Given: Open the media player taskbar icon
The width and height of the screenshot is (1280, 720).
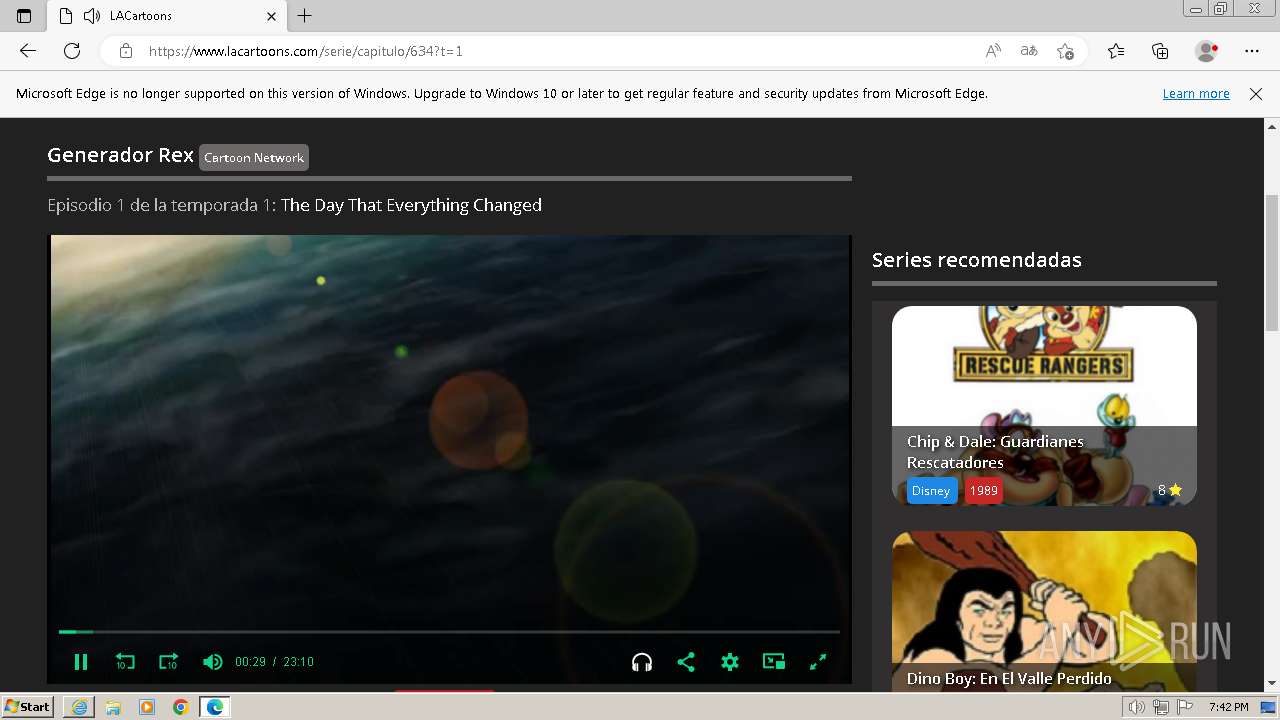Looking at the screenshot, I should pos(147,707).
